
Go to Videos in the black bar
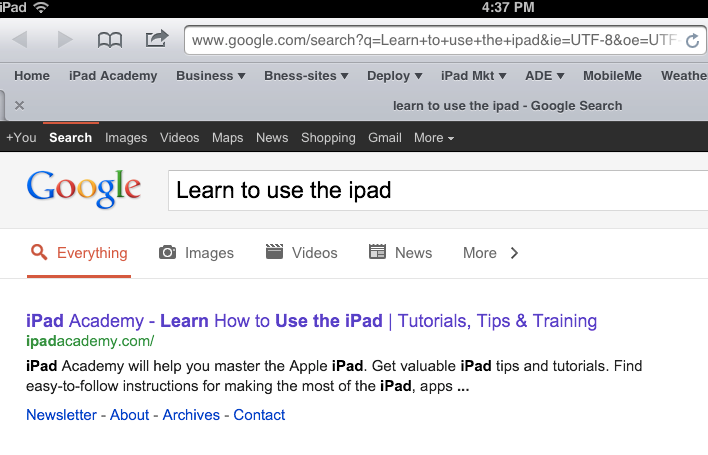(179, 137)
